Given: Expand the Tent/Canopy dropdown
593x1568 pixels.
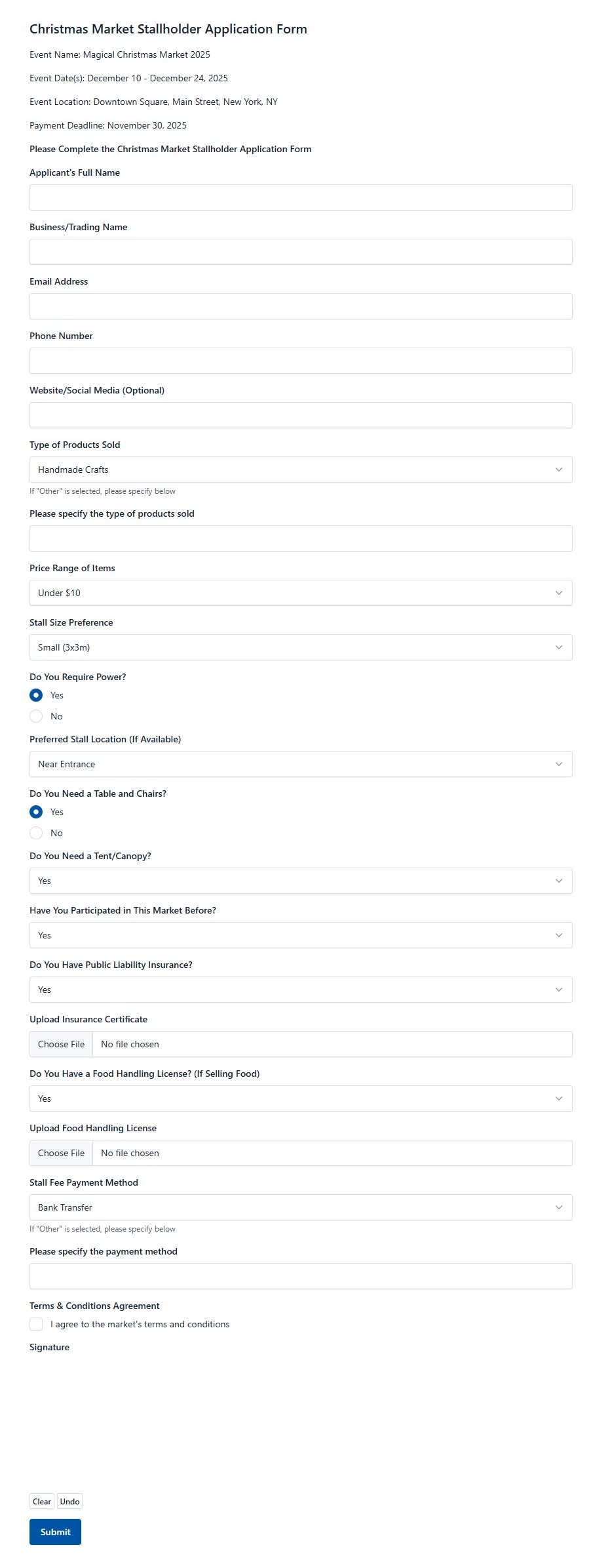Looking at the screenshot, I should pyautogui.click(x=301, y=881).
